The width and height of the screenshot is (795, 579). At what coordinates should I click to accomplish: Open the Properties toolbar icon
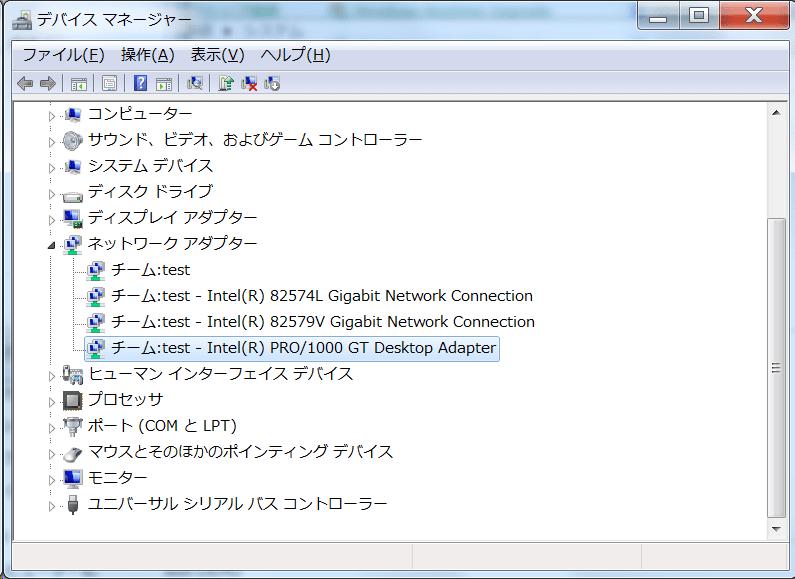tap(109, 84)
